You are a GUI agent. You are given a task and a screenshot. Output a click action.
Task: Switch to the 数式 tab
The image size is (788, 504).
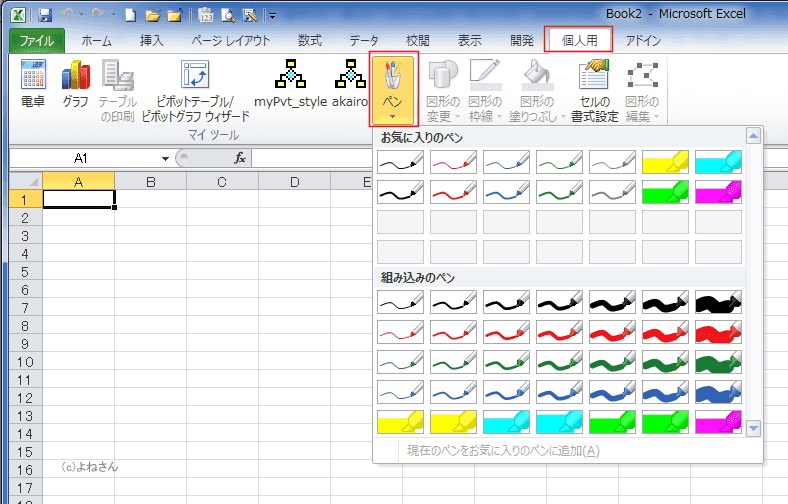click(309, 41)
